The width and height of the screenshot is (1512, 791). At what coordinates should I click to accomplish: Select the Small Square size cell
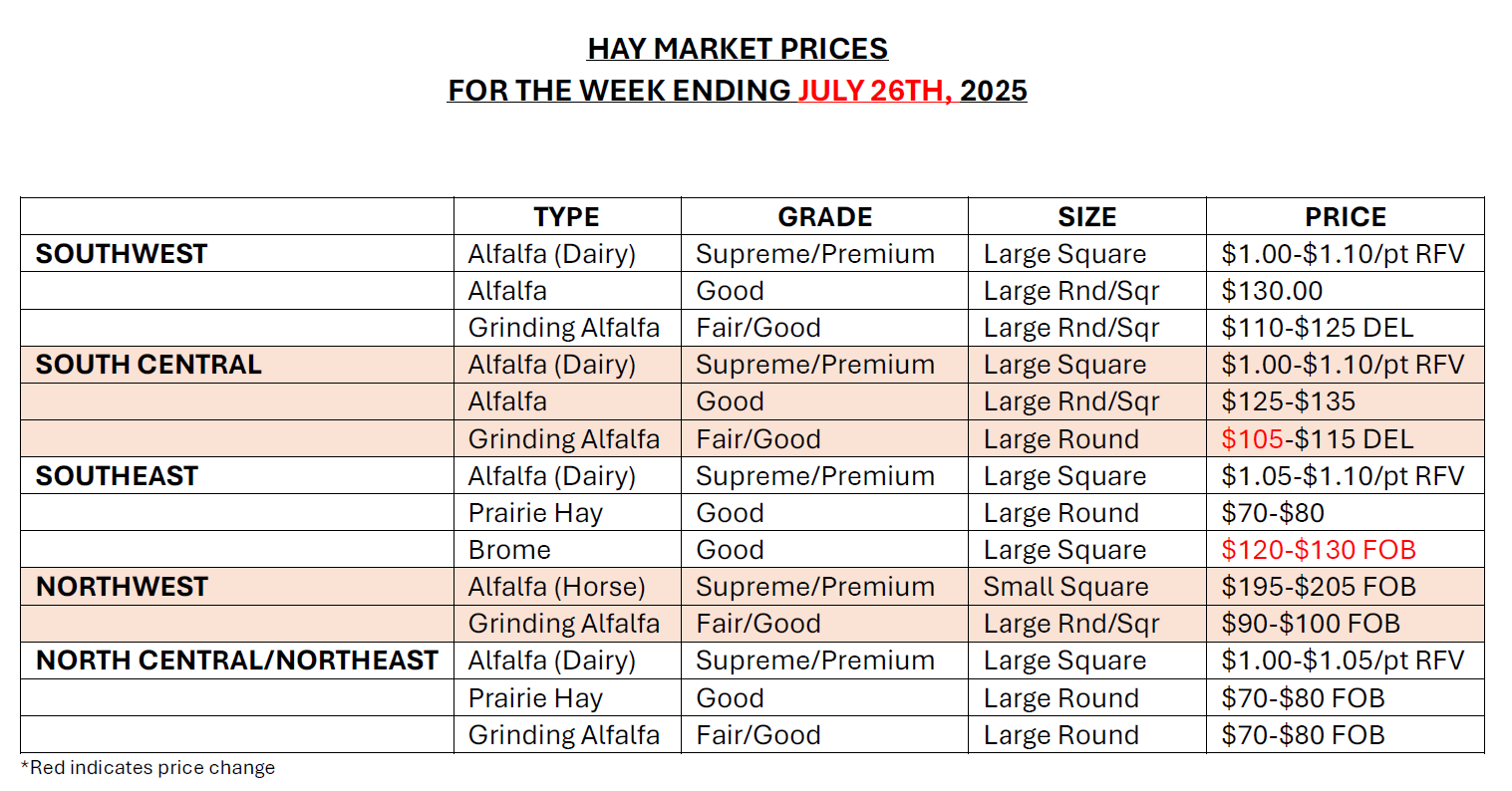tap(1065, 587)
